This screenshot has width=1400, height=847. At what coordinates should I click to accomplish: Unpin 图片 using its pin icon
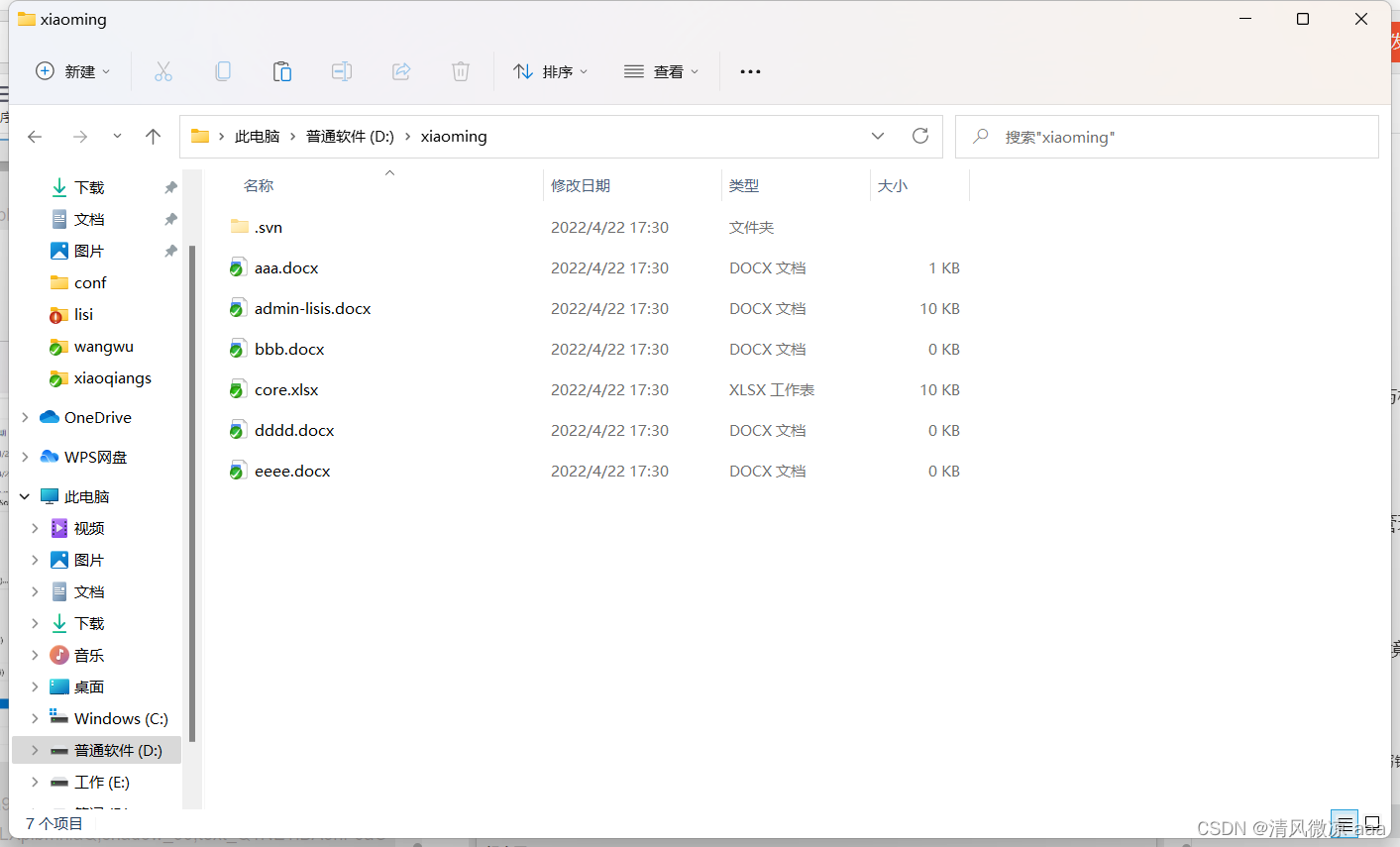point(170,251)
